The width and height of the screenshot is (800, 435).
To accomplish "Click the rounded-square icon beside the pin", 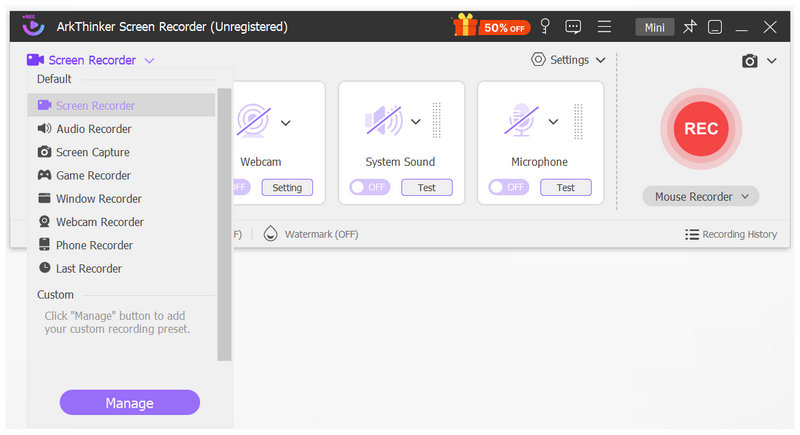I will click(715, 27).
